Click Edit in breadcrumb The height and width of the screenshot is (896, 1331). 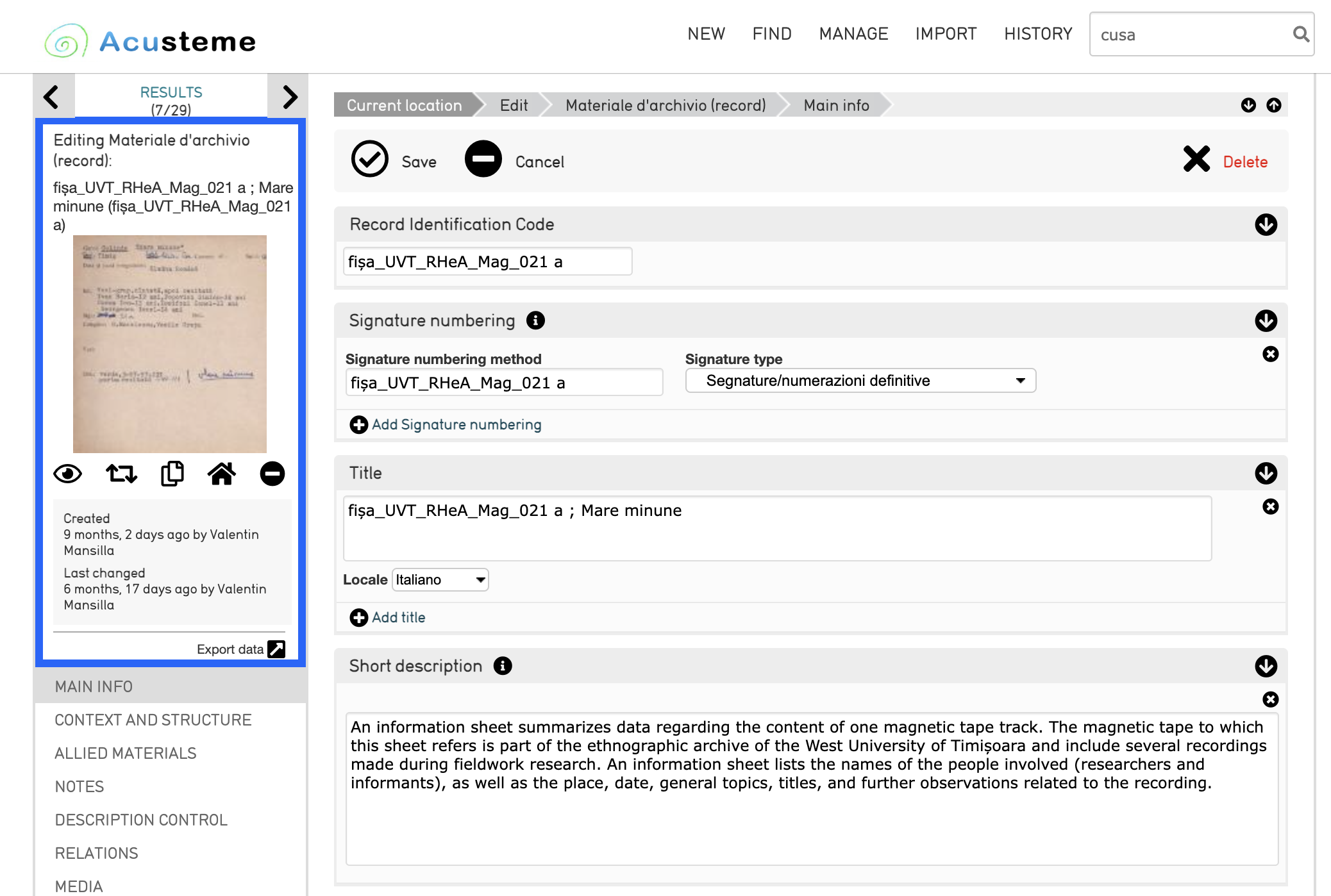click(x=514, y=105)
